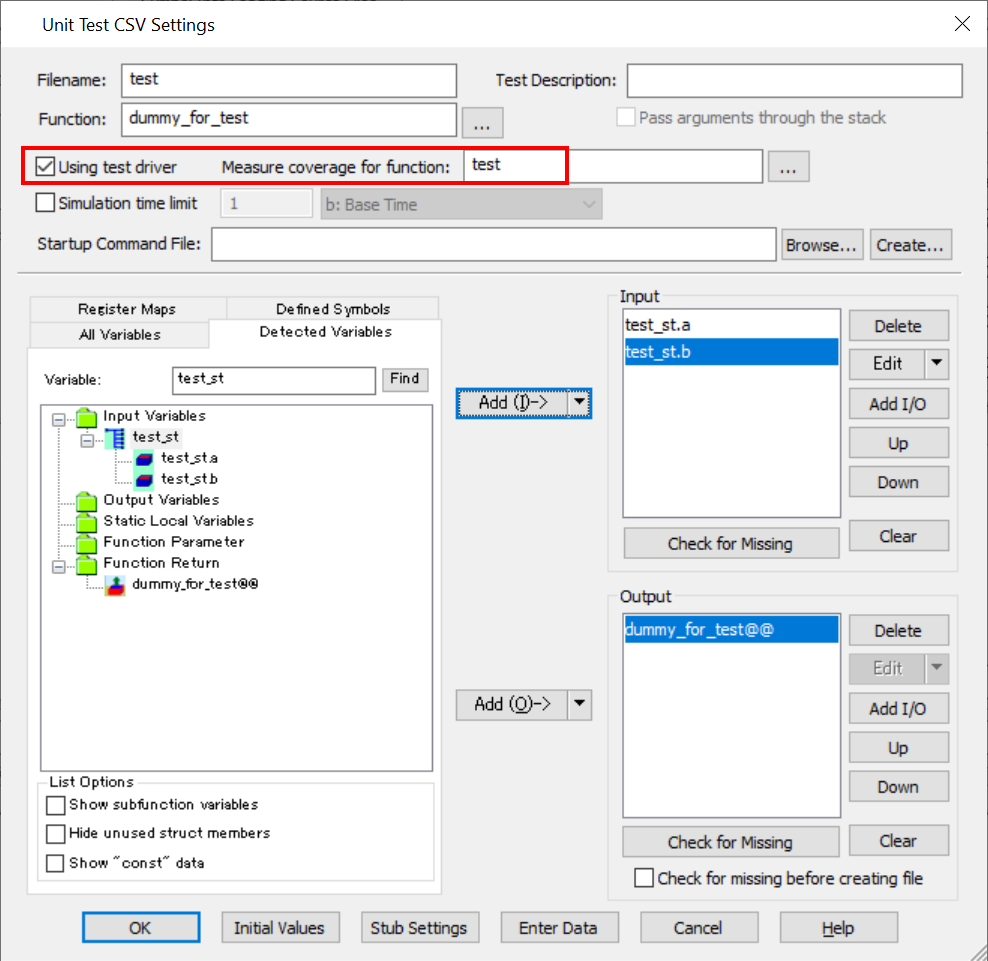The image size is (988, 961).
Task: Select the Detected Variables tab
Action: pyautogui.click(x=325, y=332)
